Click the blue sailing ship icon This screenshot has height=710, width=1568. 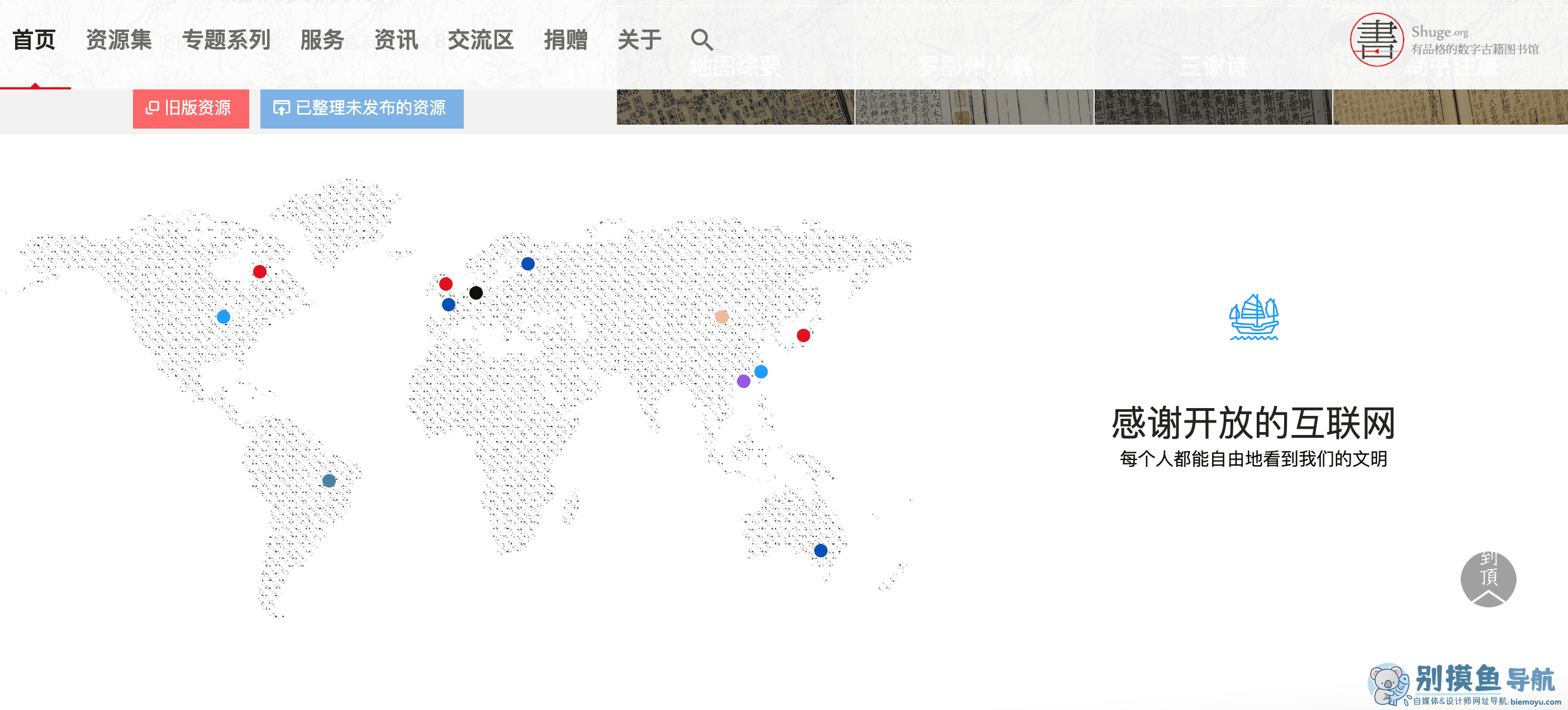coord(1253,317)
